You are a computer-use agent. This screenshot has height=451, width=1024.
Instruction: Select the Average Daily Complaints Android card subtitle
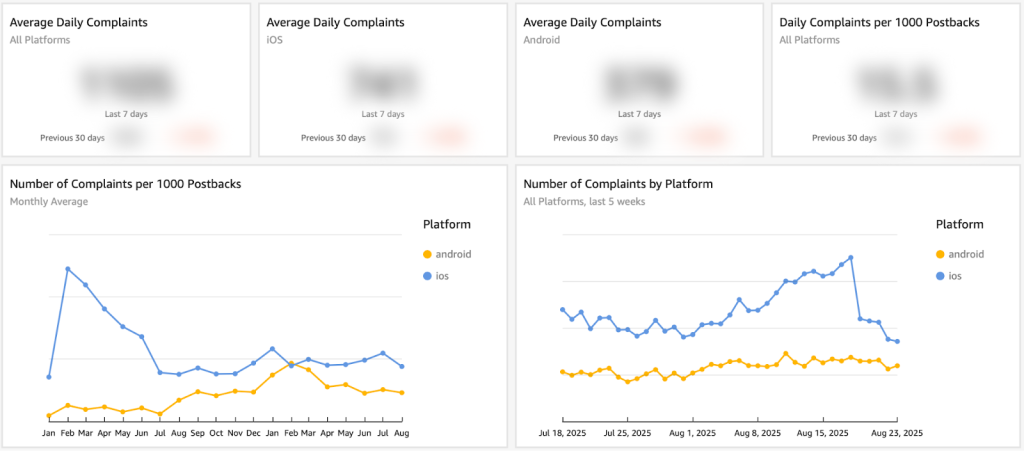coord(543,41)
